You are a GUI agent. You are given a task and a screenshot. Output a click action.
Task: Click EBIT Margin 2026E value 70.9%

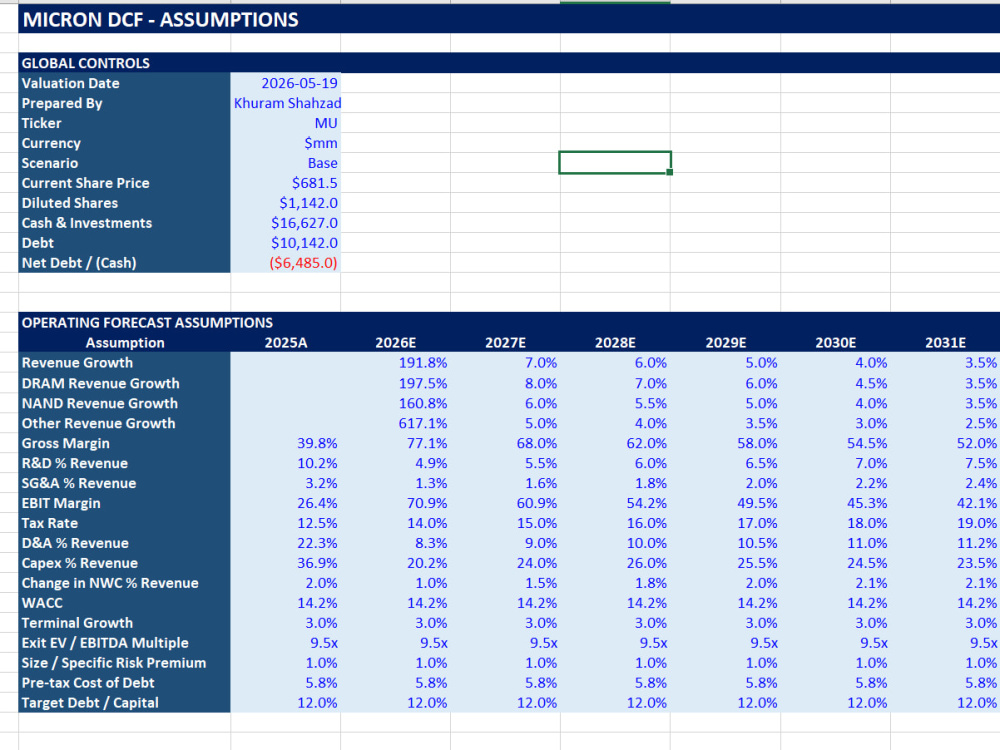427,503
